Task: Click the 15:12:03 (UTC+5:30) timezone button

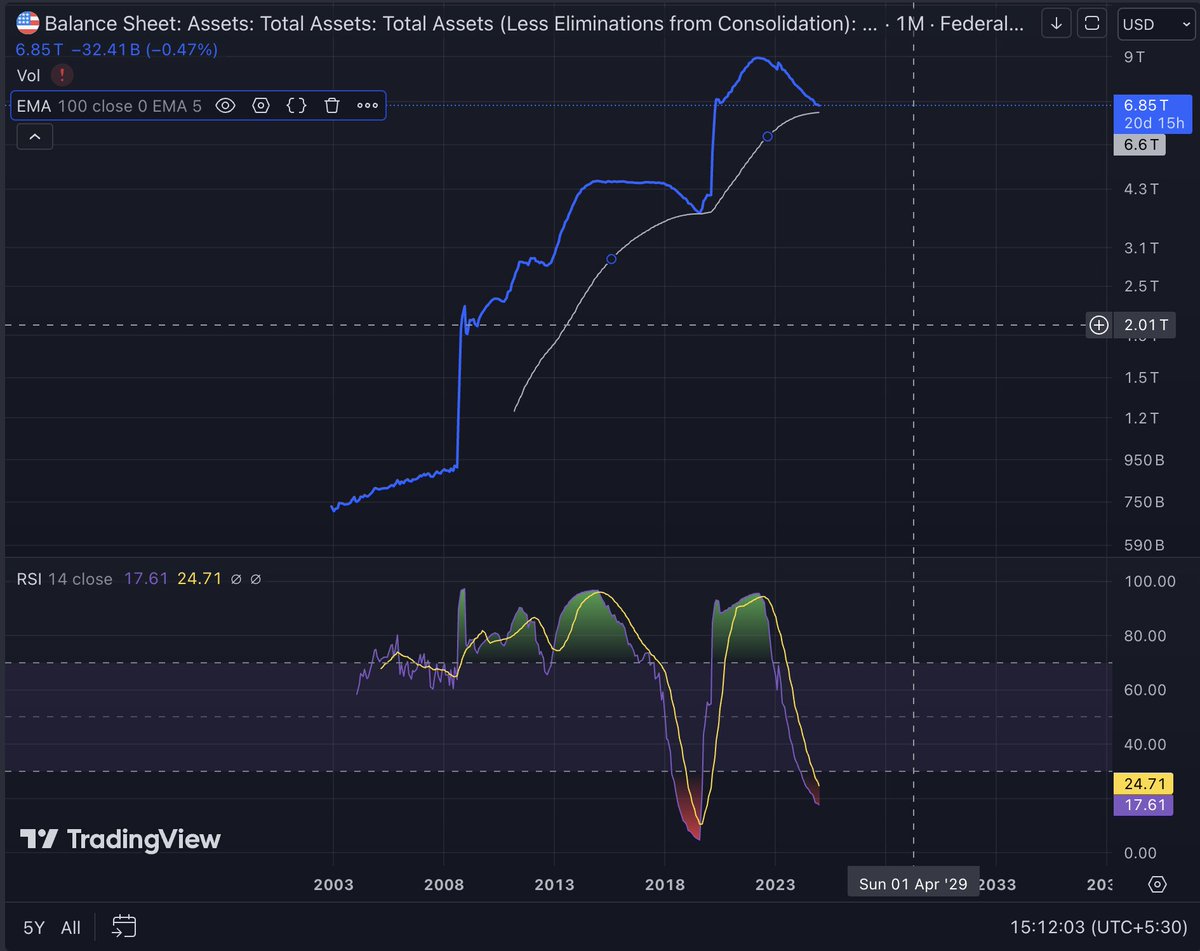Action: coord(1101,927)
